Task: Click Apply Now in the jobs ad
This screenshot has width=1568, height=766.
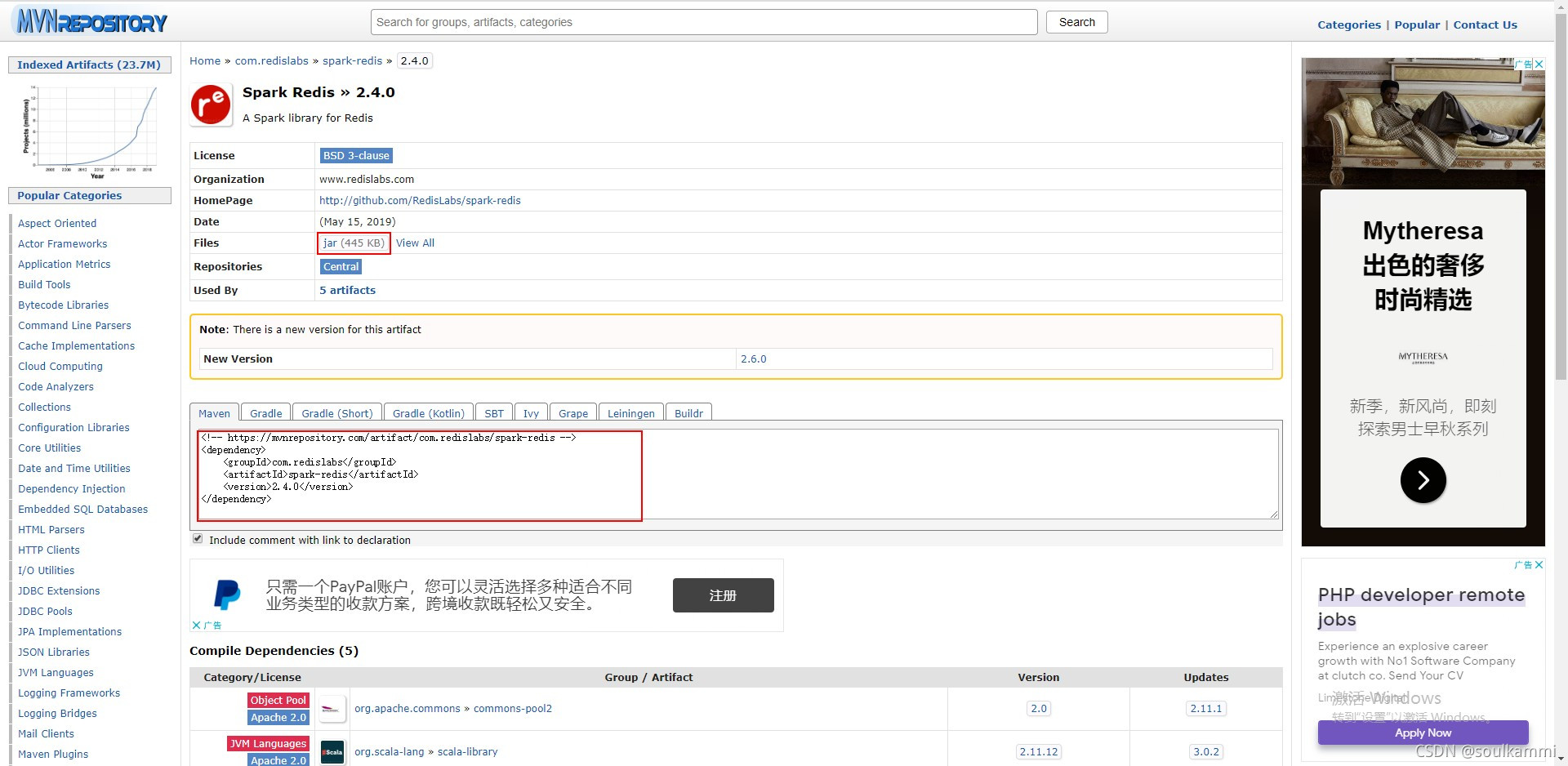Action: (x=1423, y=733)
